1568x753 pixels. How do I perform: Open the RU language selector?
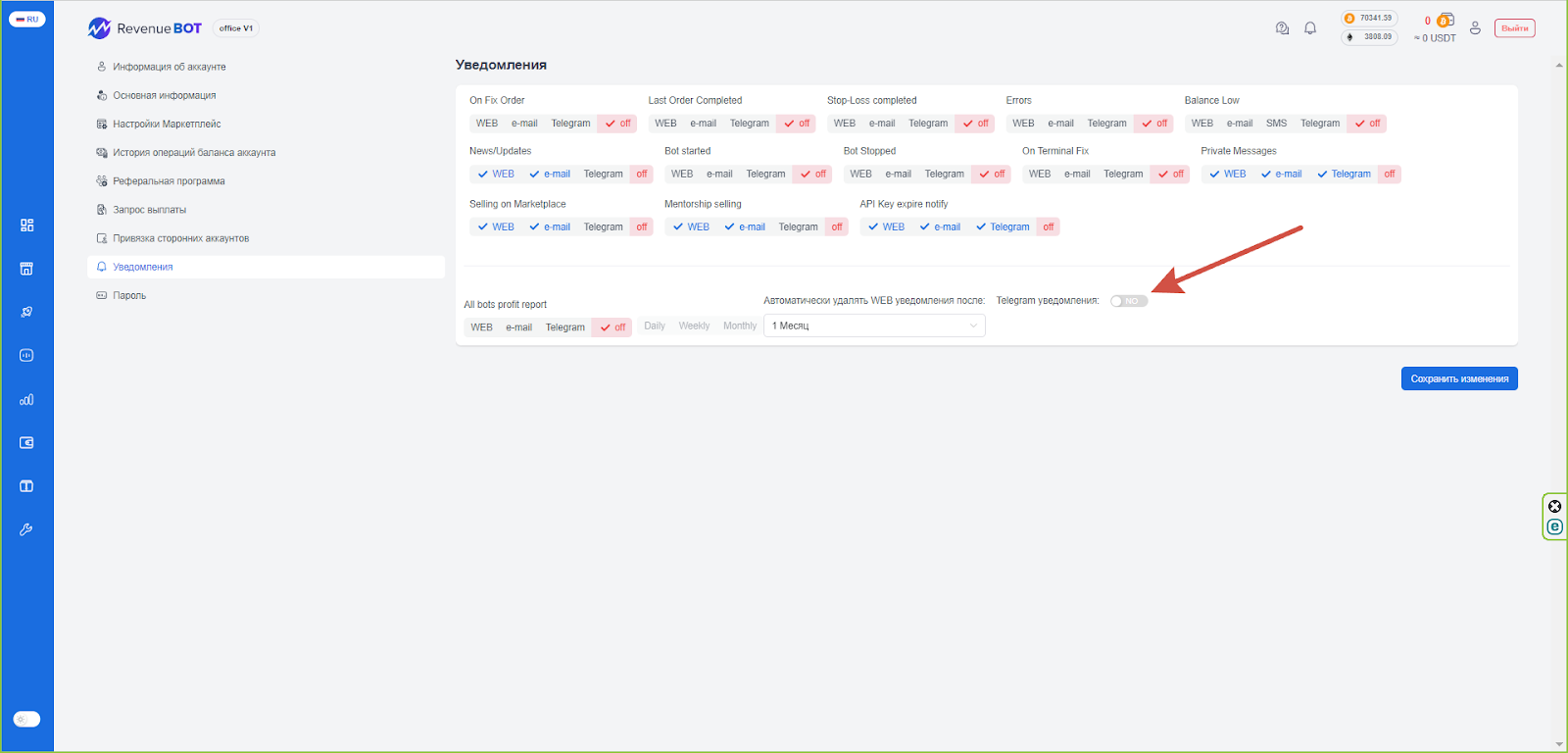tap(26, 20)
